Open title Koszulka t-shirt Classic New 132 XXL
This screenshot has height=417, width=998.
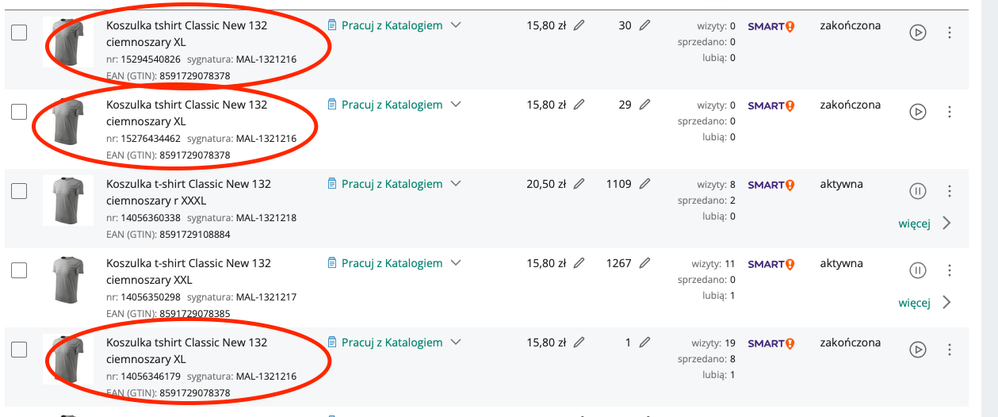click(x=188, y=271)
